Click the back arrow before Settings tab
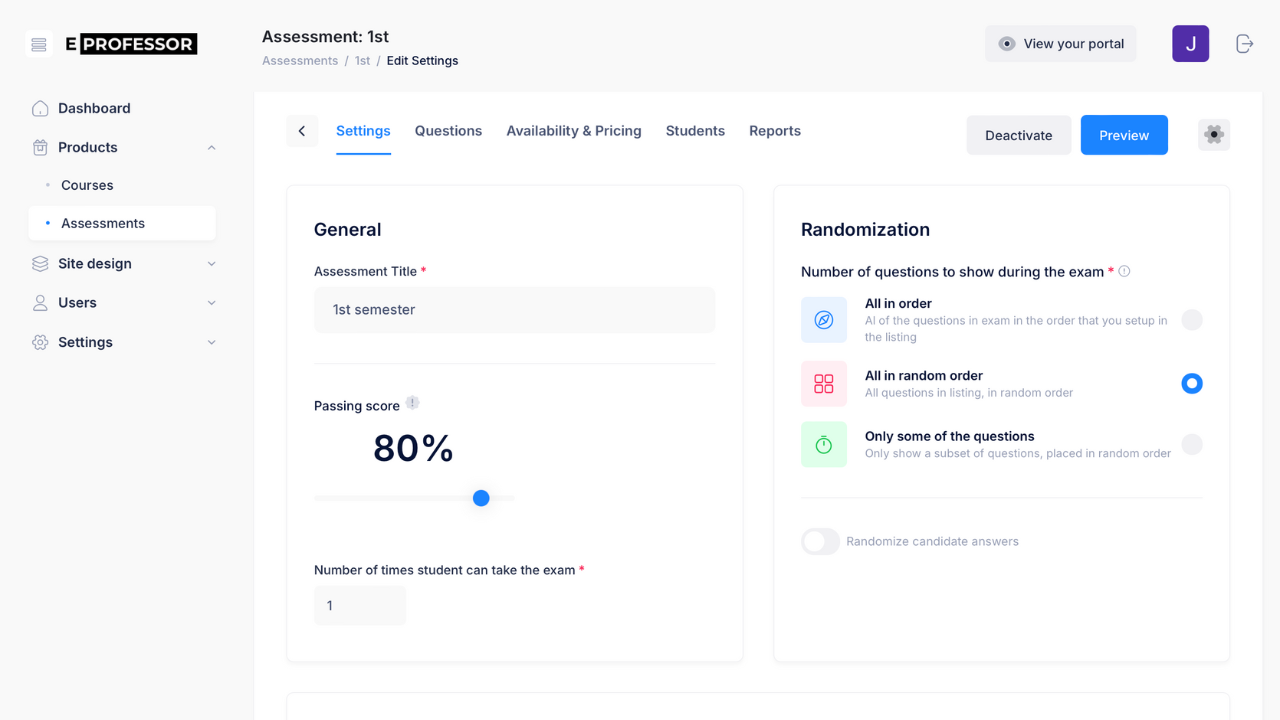The image size is (1280, 720). click(x=302, y=131)
